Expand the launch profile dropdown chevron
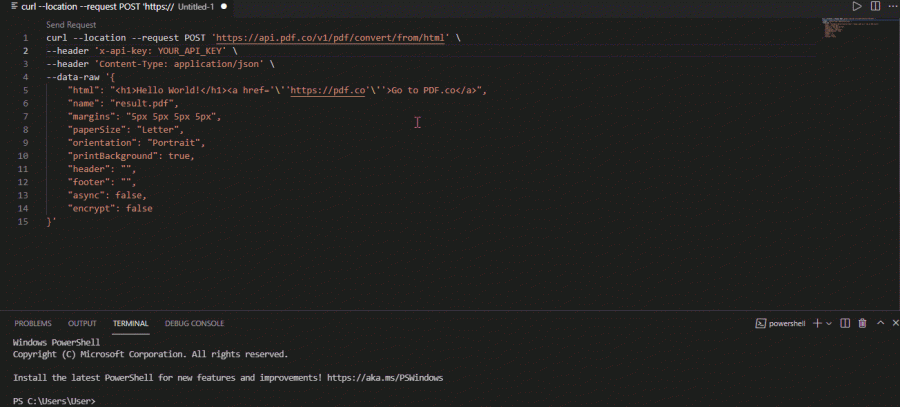This screenshot has width=900, height=407. point(829,324)
